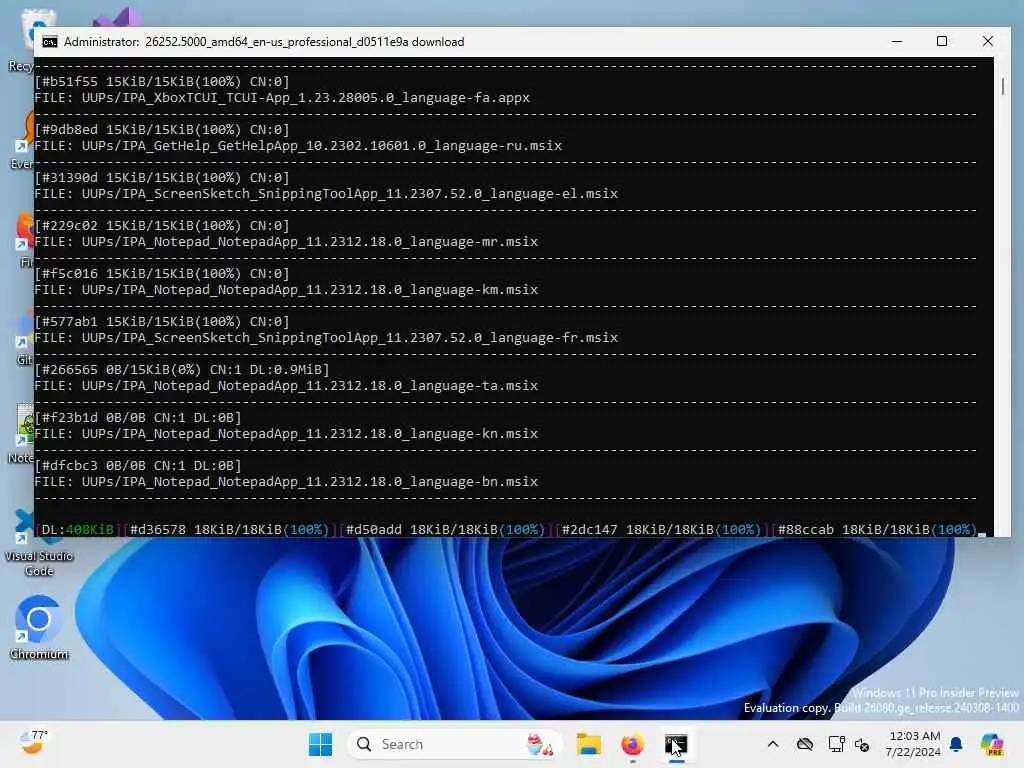Click #2dc147 18KiB status entry
Viewport: 1024px width, 768px height.
(661, 530)
